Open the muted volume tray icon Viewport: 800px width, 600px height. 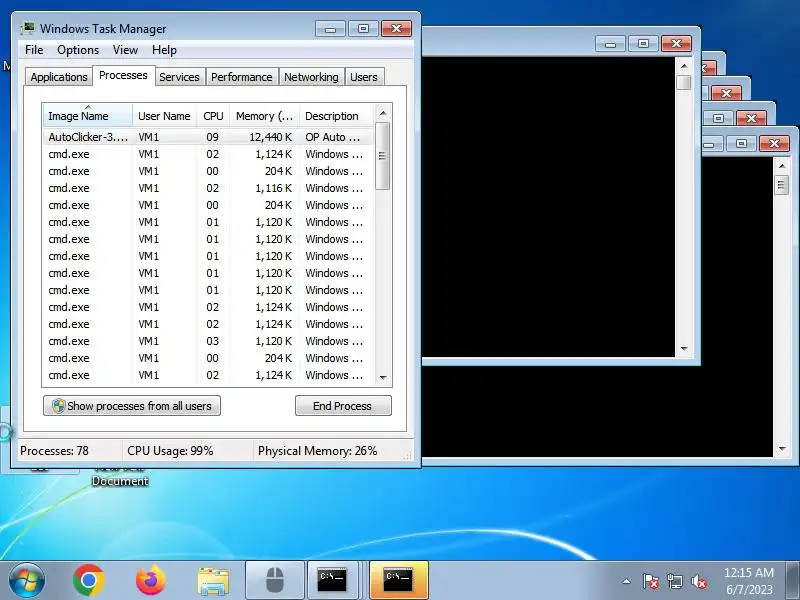[699, 581]
